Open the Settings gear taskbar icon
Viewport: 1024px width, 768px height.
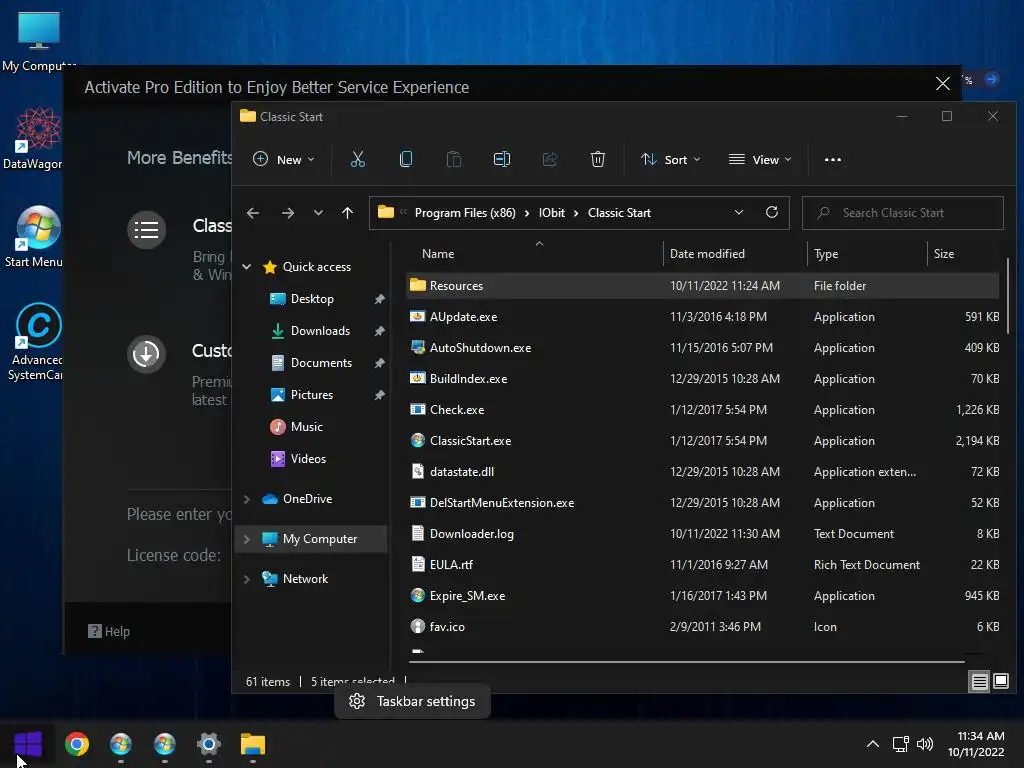tap(208, 744)
